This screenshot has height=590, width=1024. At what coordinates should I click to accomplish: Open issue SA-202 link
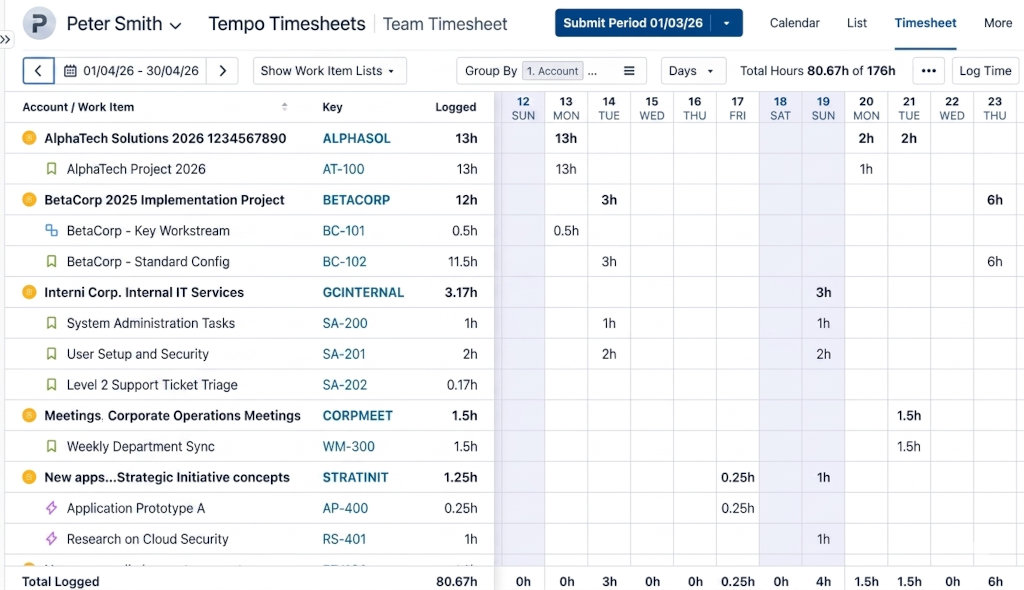pos(345,385)
